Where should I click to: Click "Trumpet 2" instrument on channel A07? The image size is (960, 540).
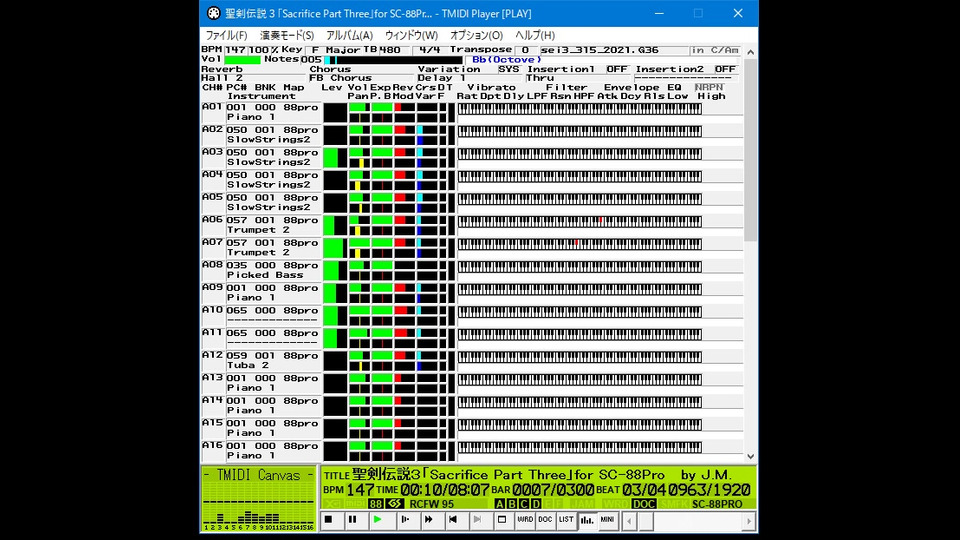tap(258, 253)
